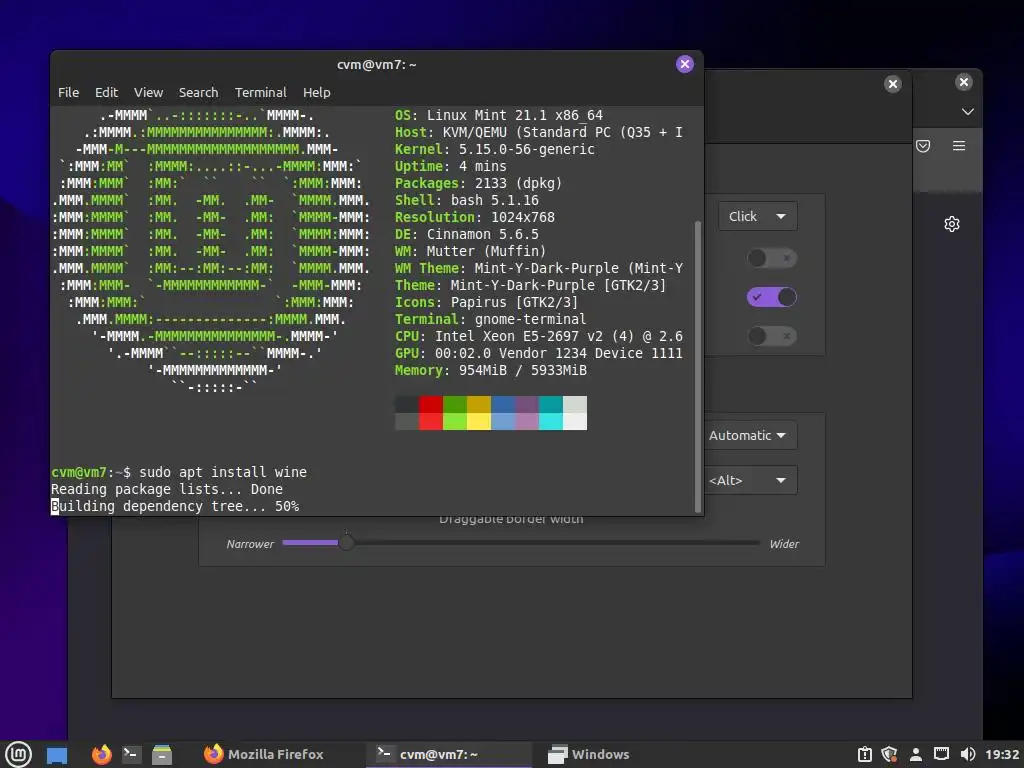The width and height of the screenshot is (1024, 768).
Task: Click the 'OS: Linux Mint 21.1 x86_64' line
Action: click(498, 116)
